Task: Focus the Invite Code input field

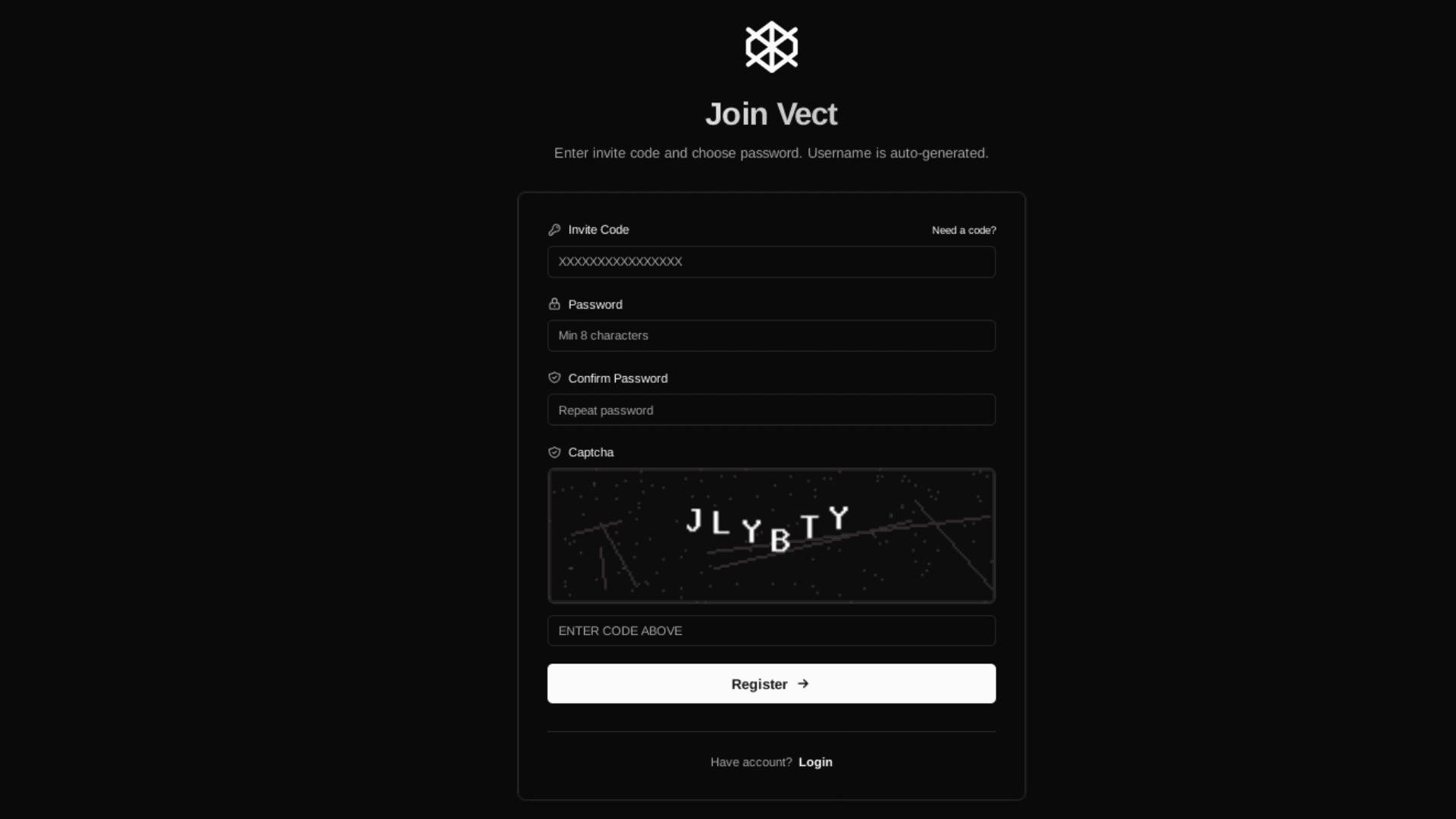Action: click(x=771, y=262)
